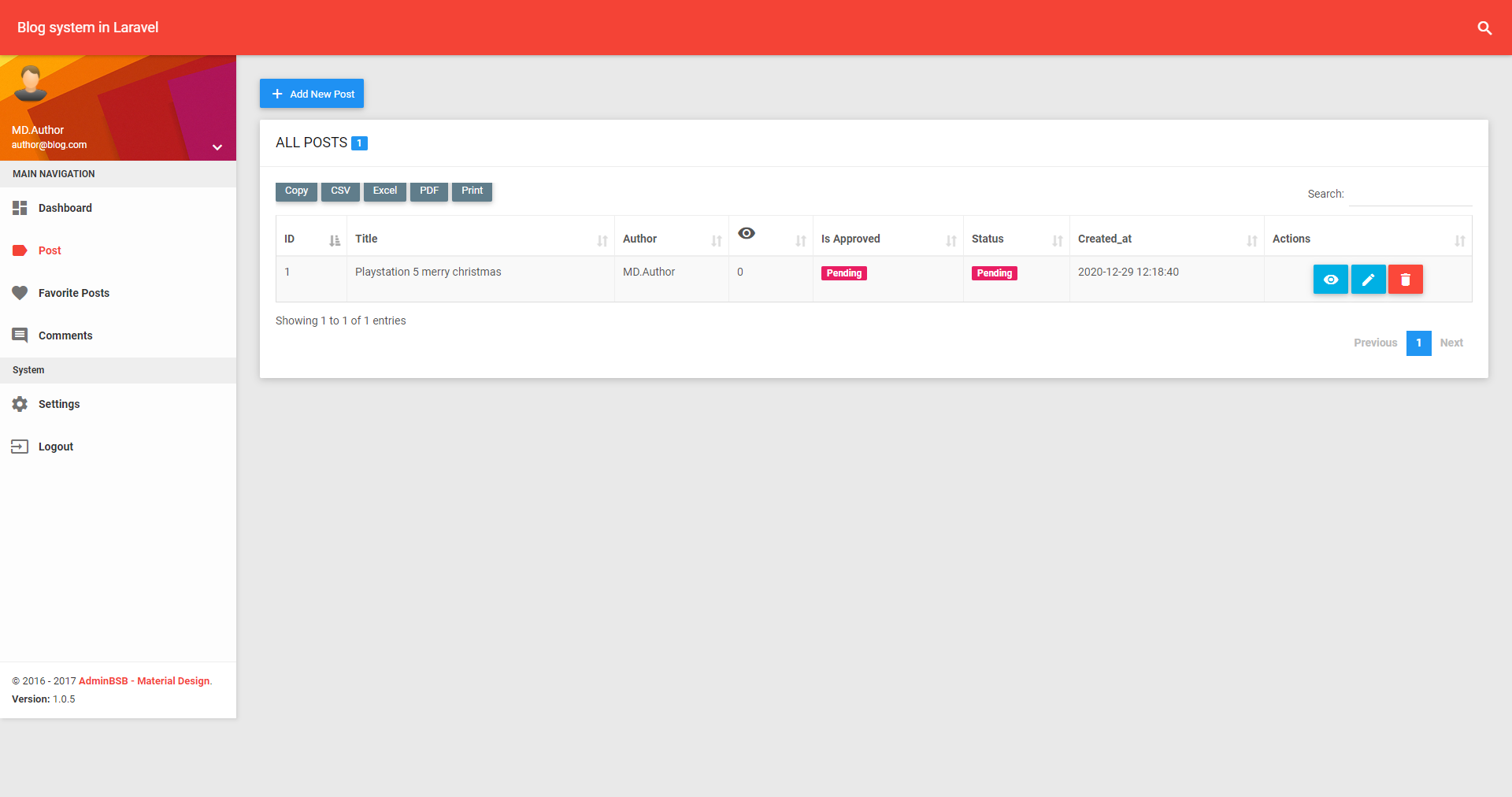
Task: Click the red Post tag icon
Action: [20, 250]
